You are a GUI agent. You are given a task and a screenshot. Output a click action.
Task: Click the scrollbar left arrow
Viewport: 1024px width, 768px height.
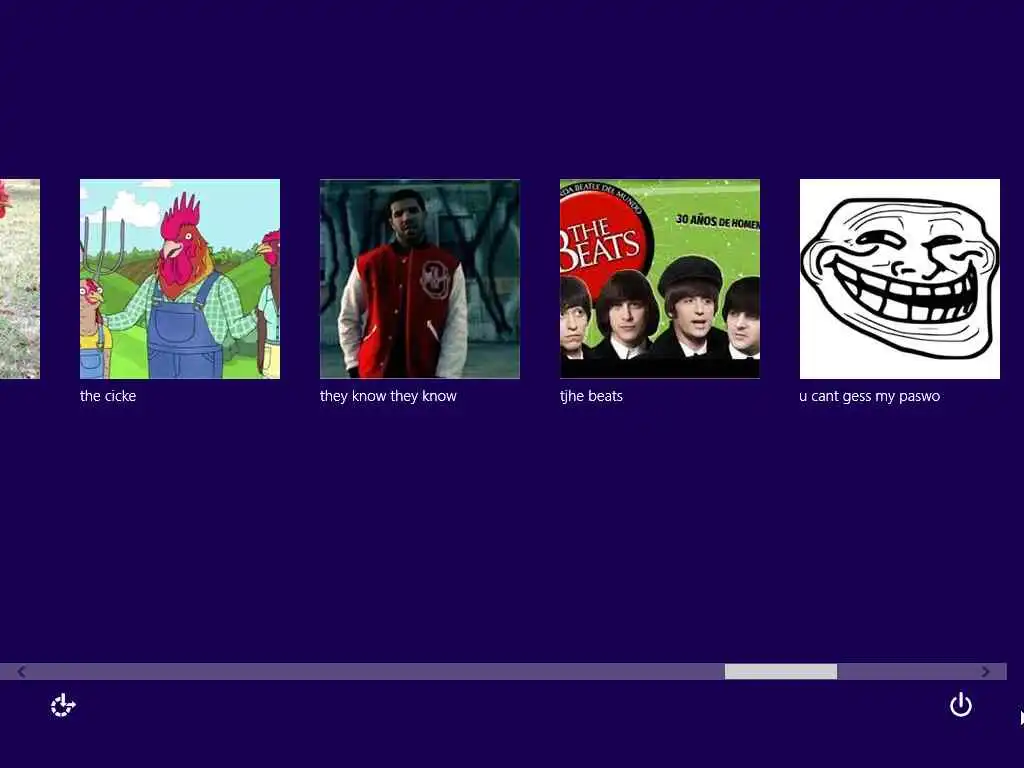22,671
